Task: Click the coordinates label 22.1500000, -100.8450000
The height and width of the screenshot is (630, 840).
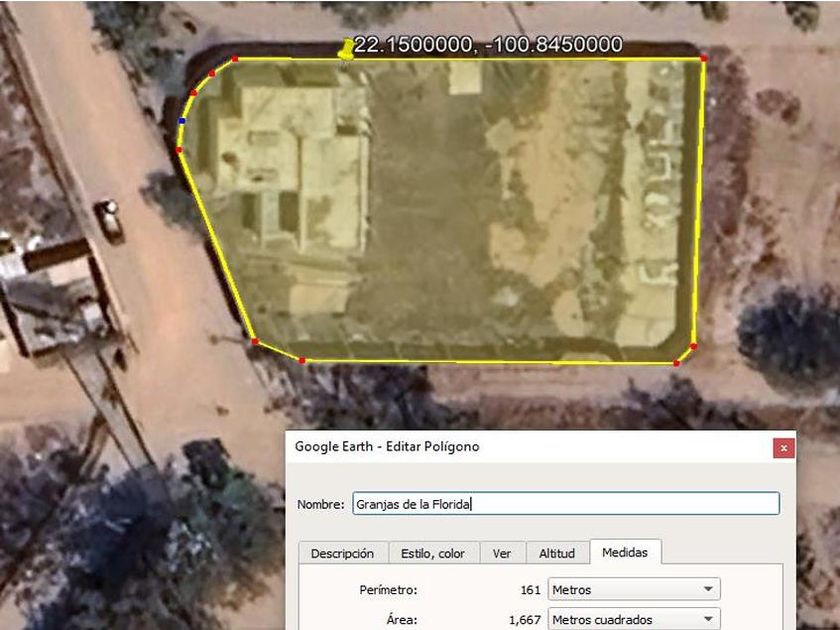Action: tap(488, 44)
